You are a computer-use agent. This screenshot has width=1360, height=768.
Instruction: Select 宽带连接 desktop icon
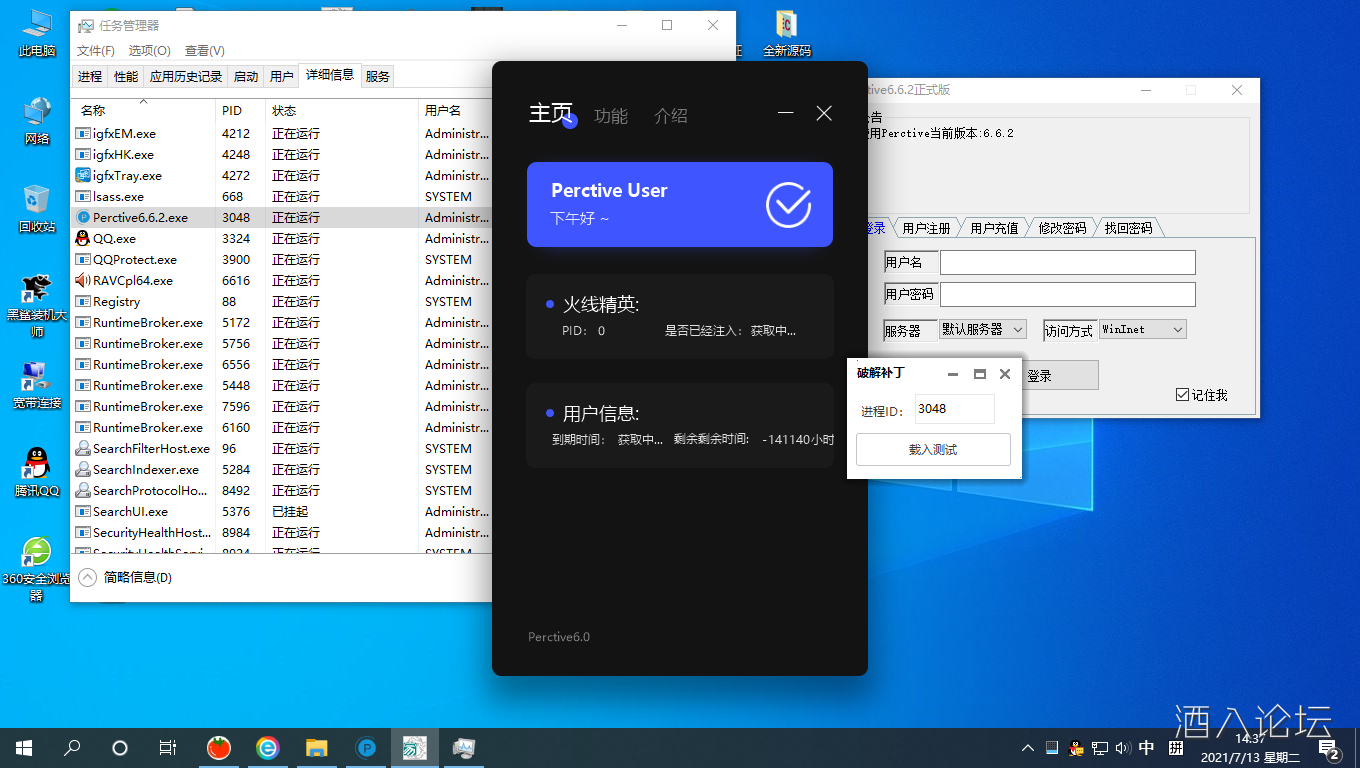[37, 384]
